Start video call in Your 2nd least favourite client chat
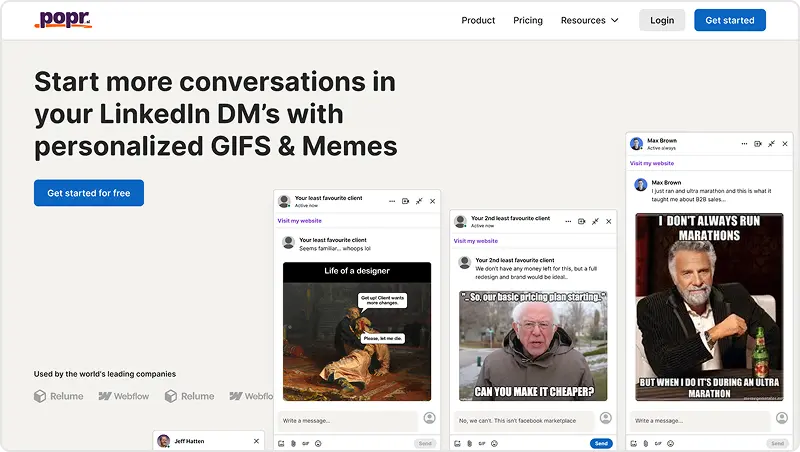Viewport: 800px width, 452px height. [x=581, y=221]
